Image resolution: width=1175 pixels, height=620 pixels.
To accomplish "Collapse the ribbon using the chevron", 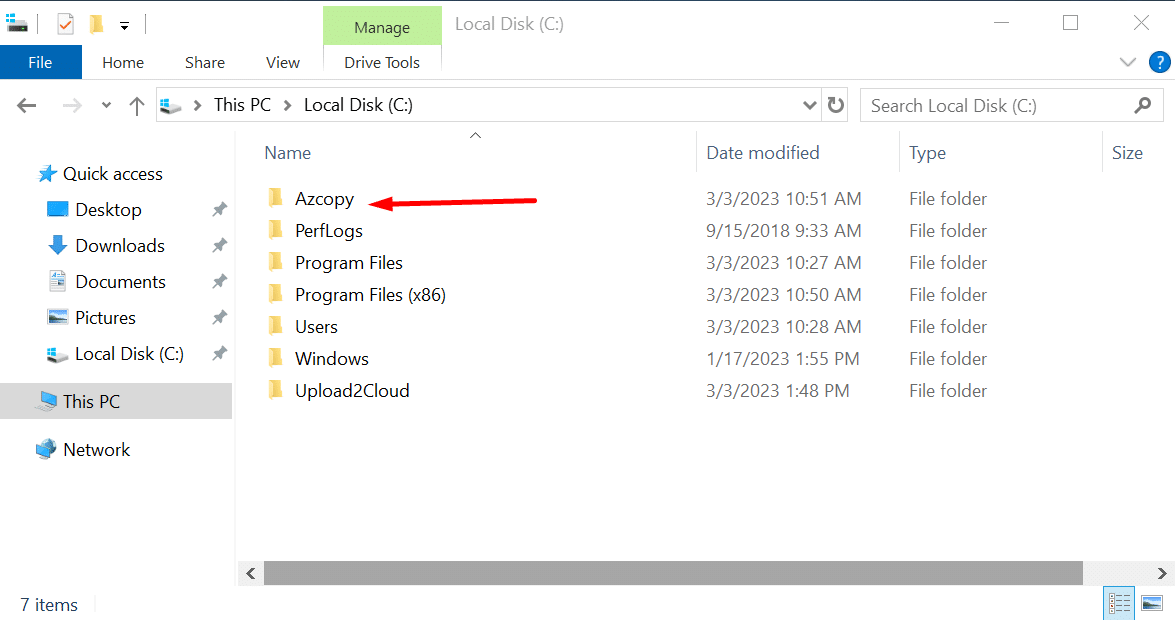I will pyautogui.click(x=1127, y=61).
